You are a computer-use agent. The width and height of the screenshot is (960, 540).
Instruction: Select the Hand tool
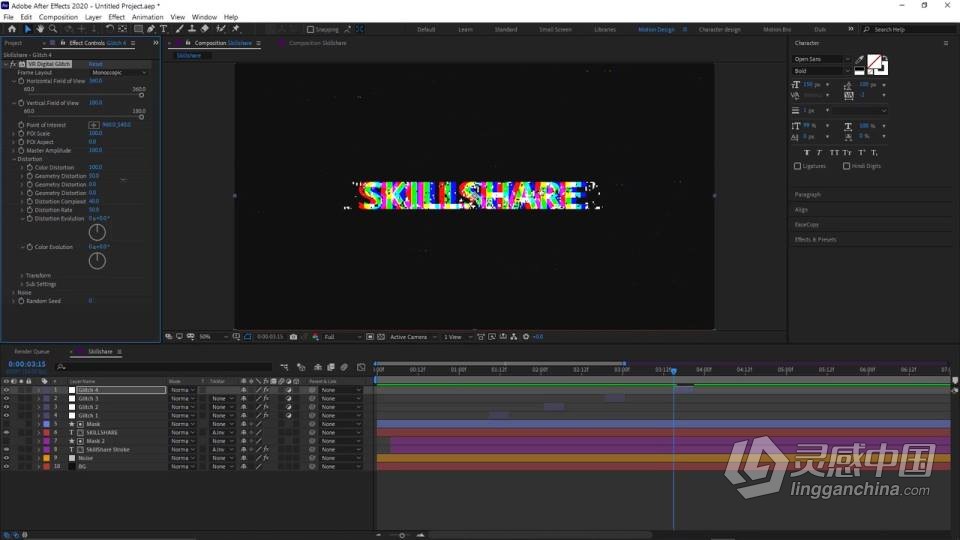pos(40,29)
